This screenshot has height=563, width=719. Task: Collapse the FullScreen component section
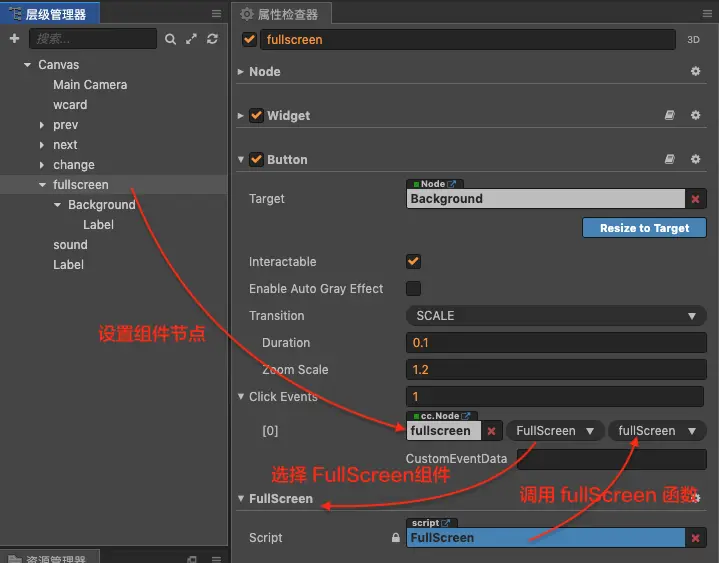click(241, 498)
